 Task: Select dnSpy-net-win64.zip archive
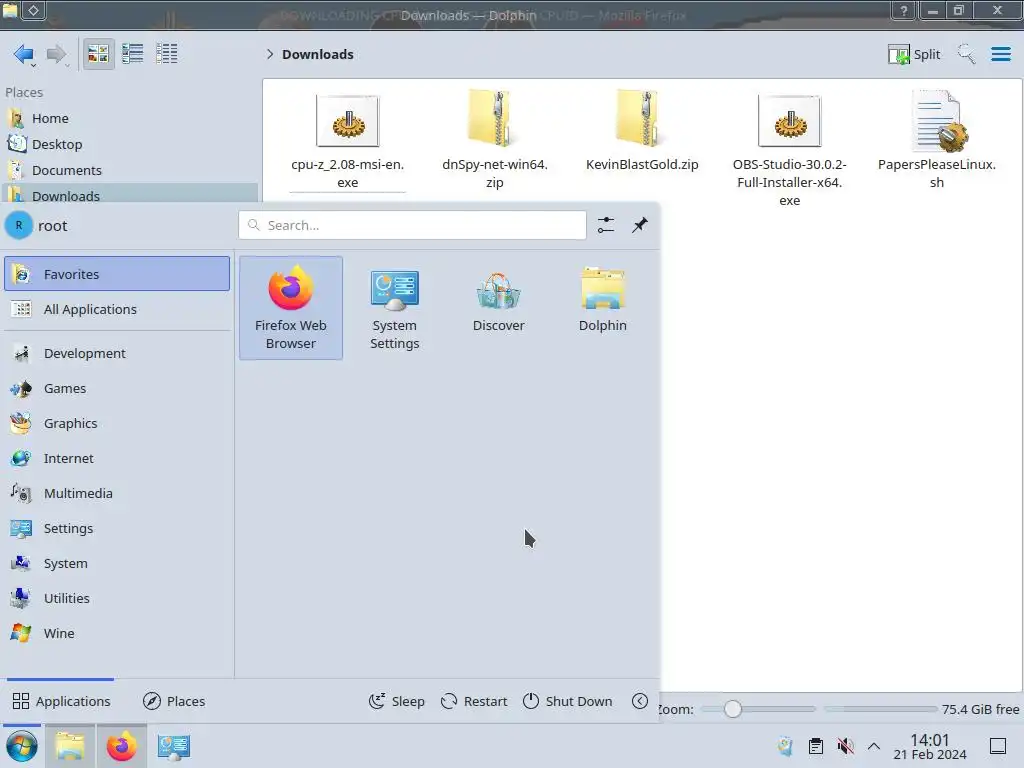coord(494,140)
